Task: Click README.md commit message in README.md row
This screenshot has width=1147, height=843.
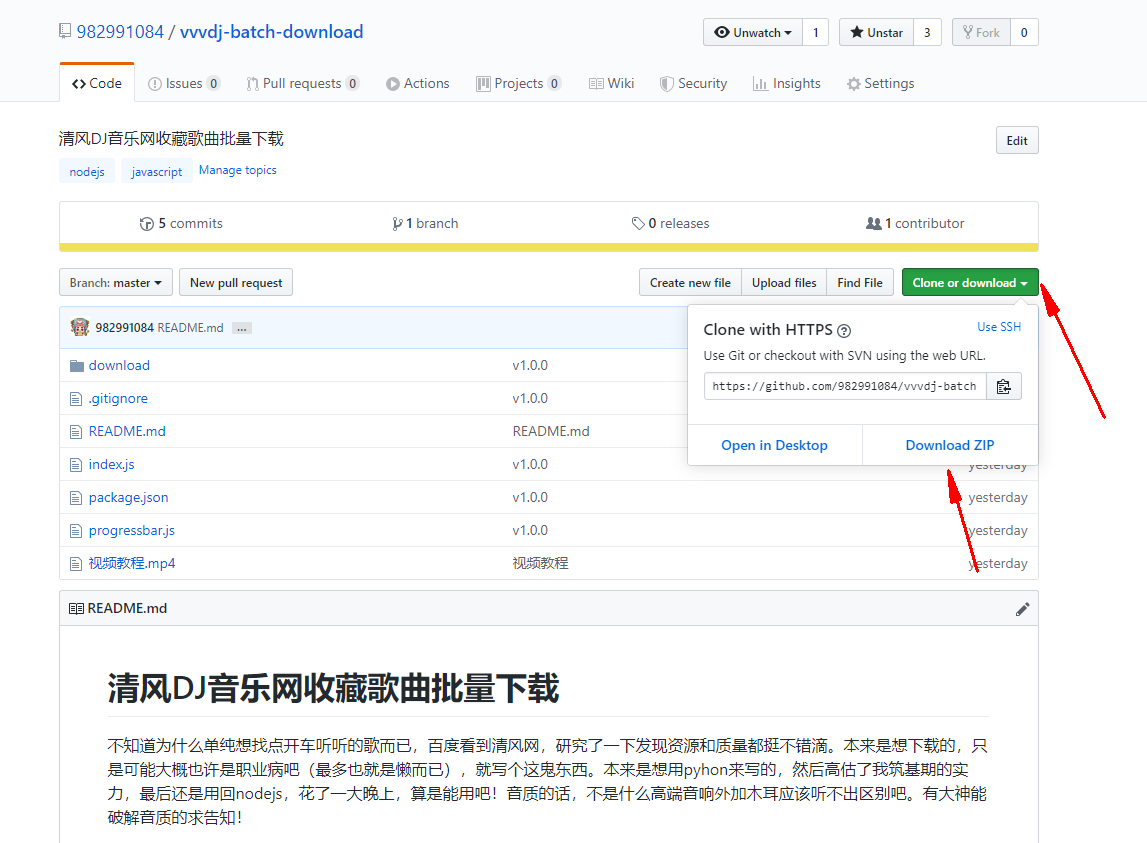Action: 551,431
